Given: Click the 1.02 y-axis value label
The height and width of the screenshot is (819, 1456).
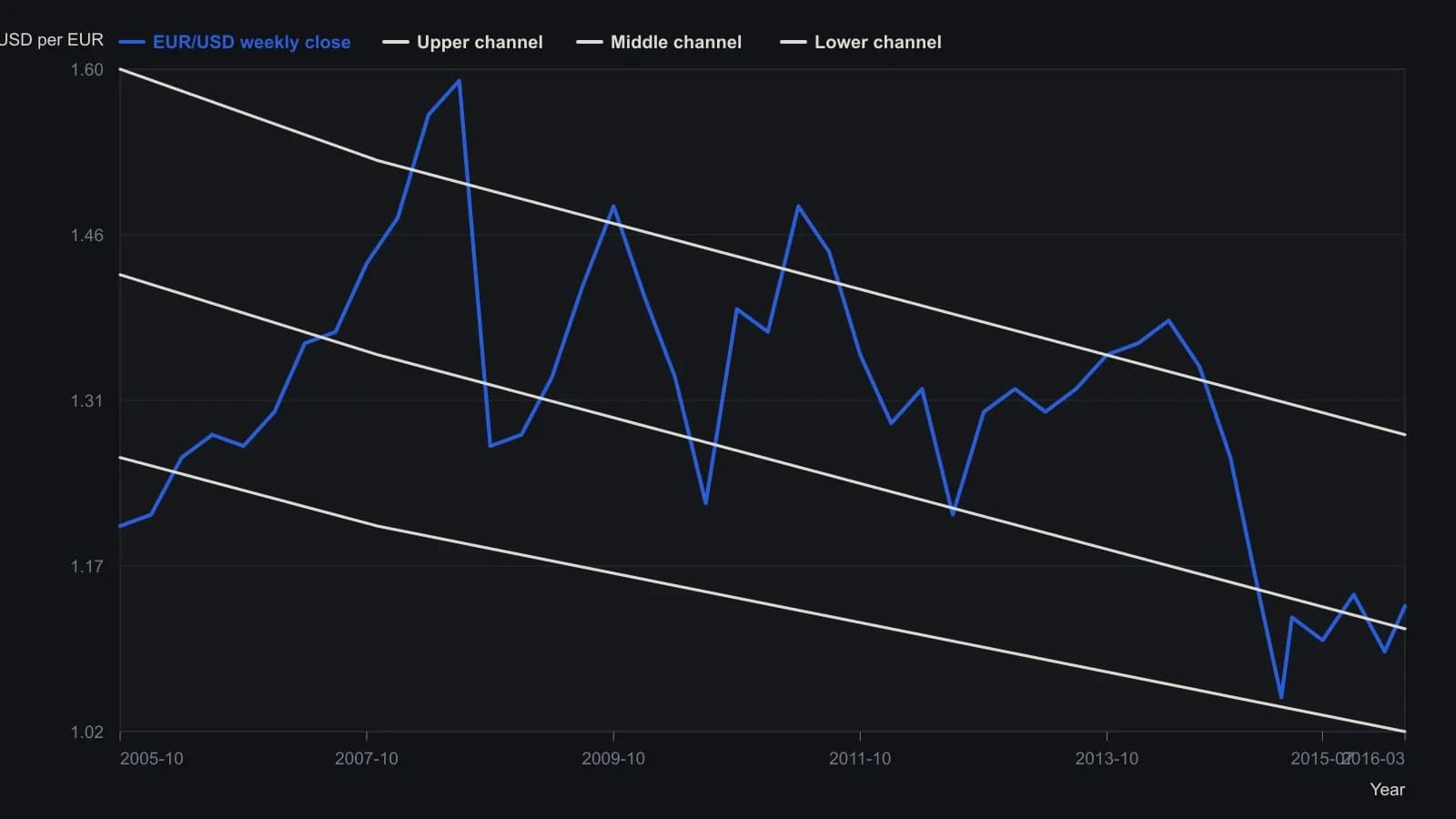Looking at the screenshot, I should click(87, 733).
